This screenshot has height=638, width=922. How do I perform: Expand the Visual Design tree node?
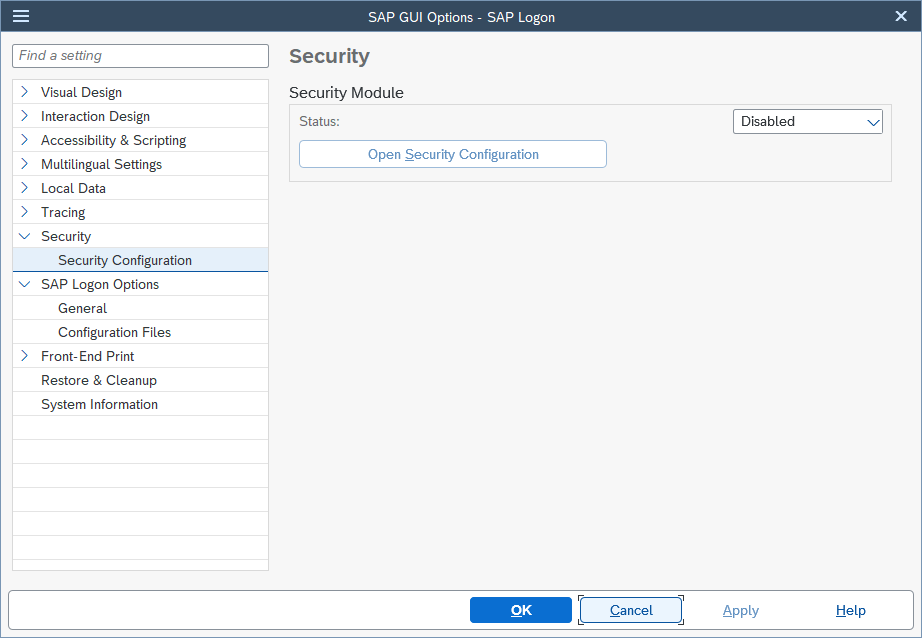tap(25, 92)
